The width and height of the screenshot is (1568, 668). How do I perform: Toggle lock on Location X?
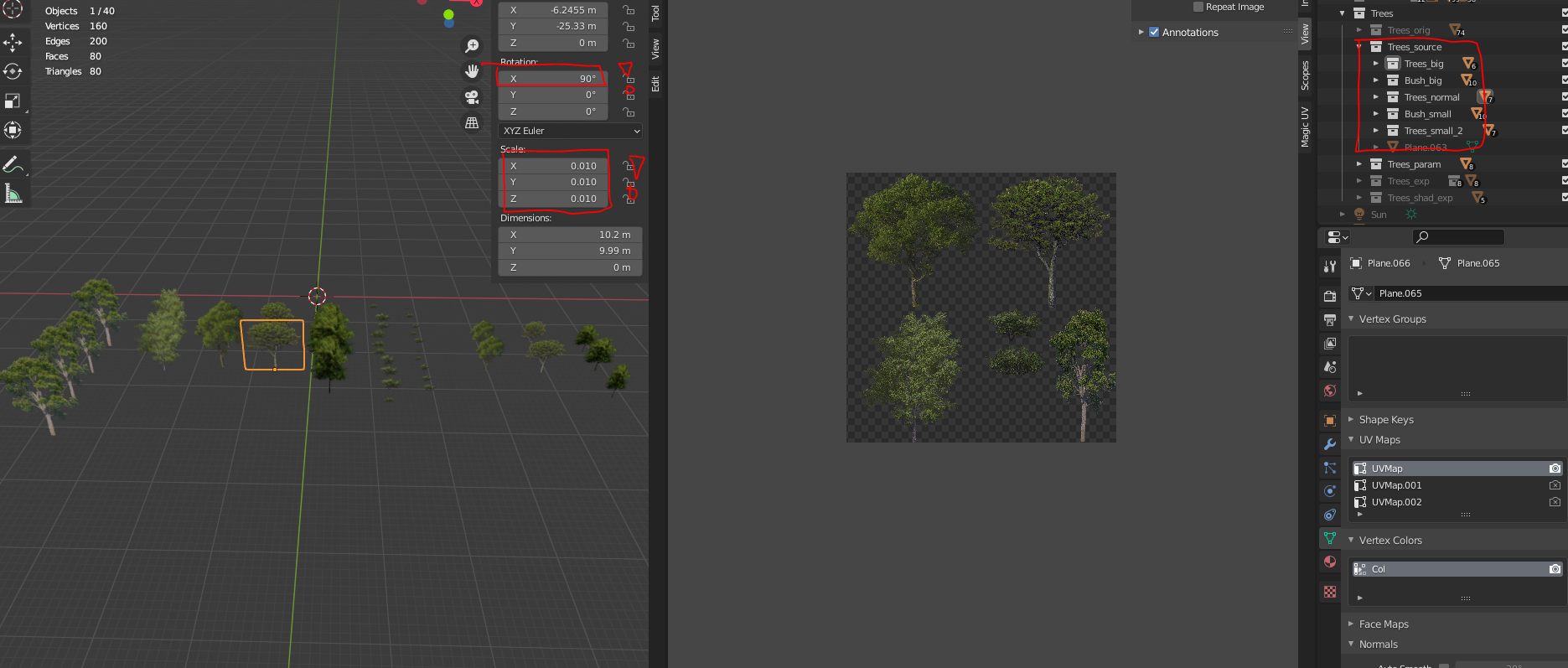pos(628,10)
